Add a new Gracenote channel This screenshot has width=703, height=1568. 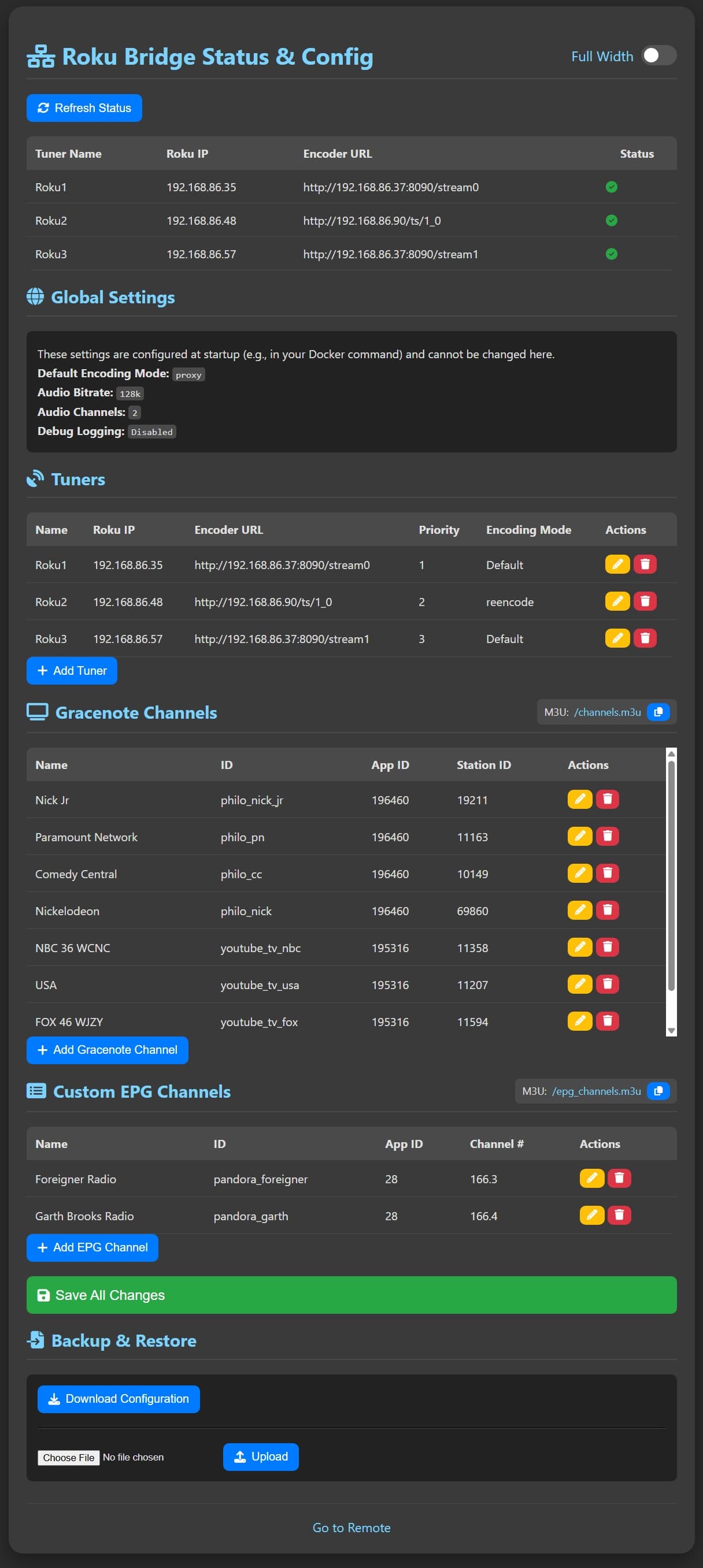107,1049
